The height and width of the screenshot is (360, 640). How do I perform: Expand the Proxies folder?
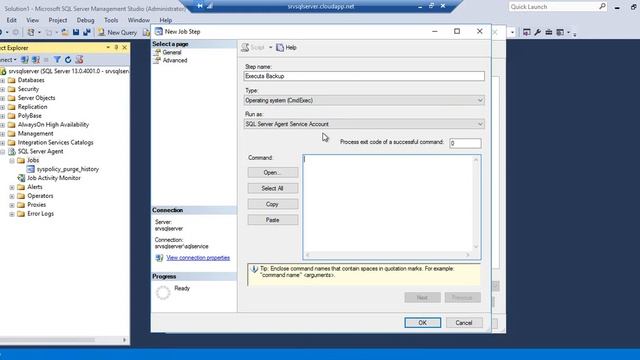pyautogui.click(x=12, y=205)
